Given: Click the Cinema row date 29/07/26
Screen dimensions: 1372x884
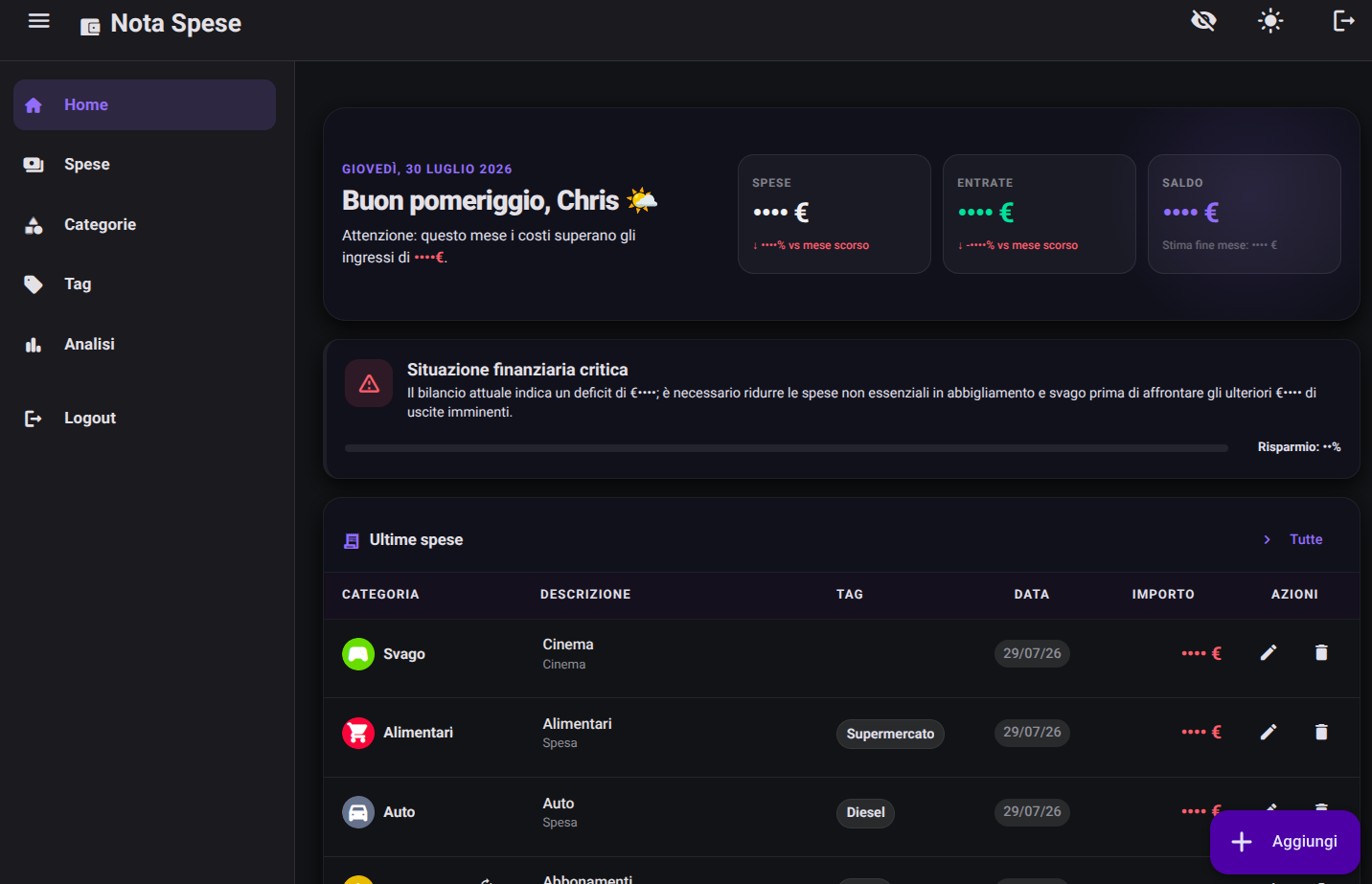Looking at the screenshot, I should [1032, 653].
